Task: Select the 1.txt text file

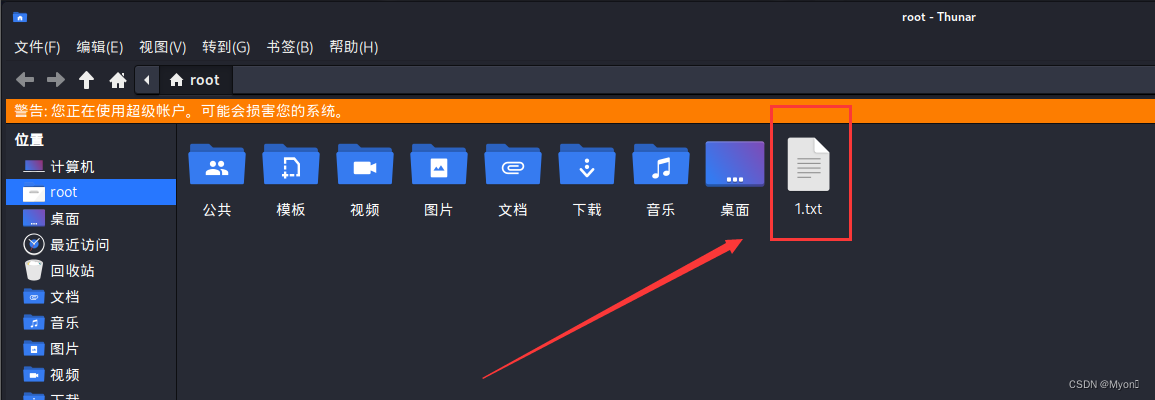Action: pos(809,177)
